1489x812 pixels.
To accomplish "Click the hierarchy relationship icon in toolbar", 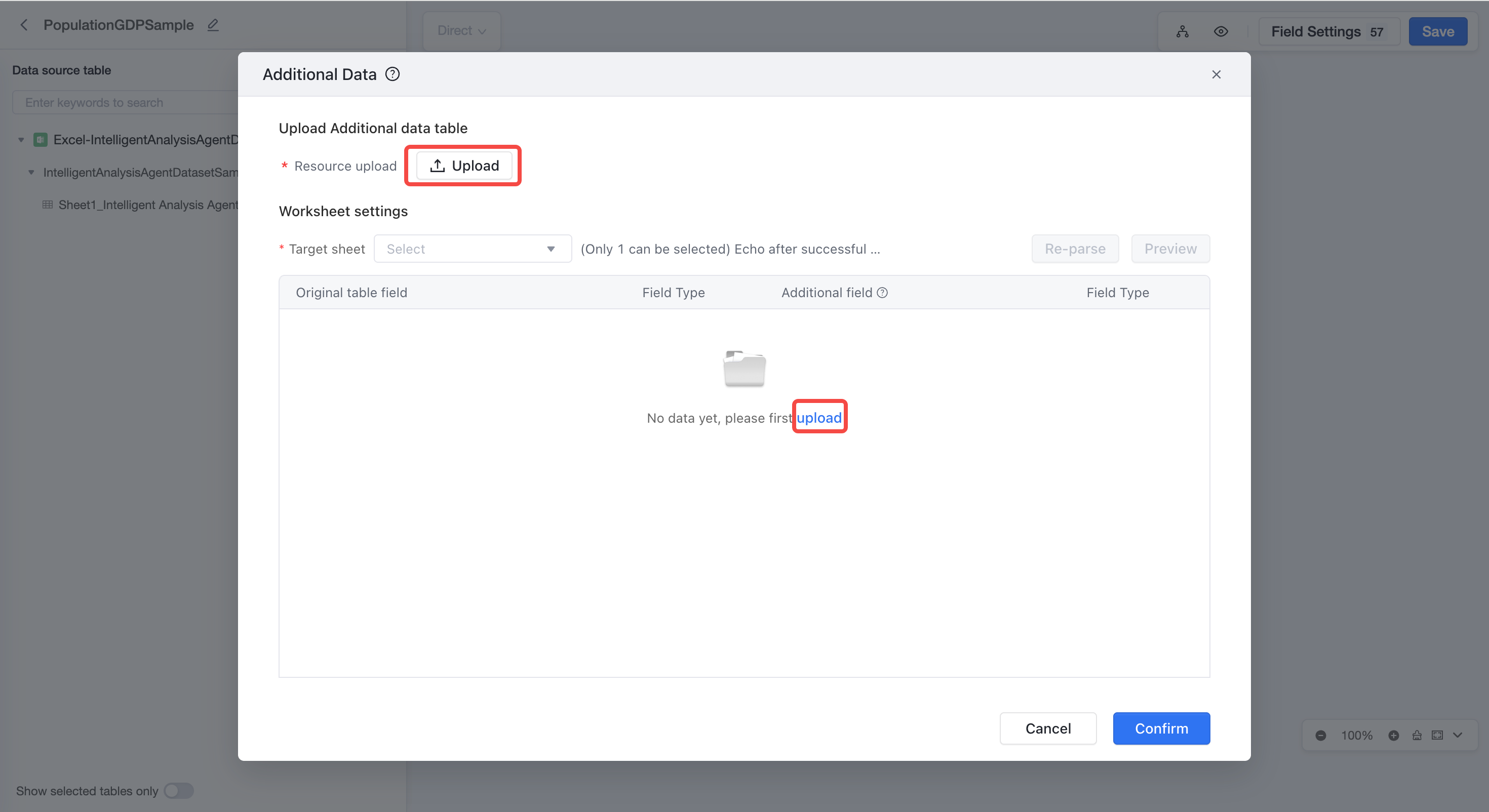I will pyautogui.click(x=1183, y=31).
